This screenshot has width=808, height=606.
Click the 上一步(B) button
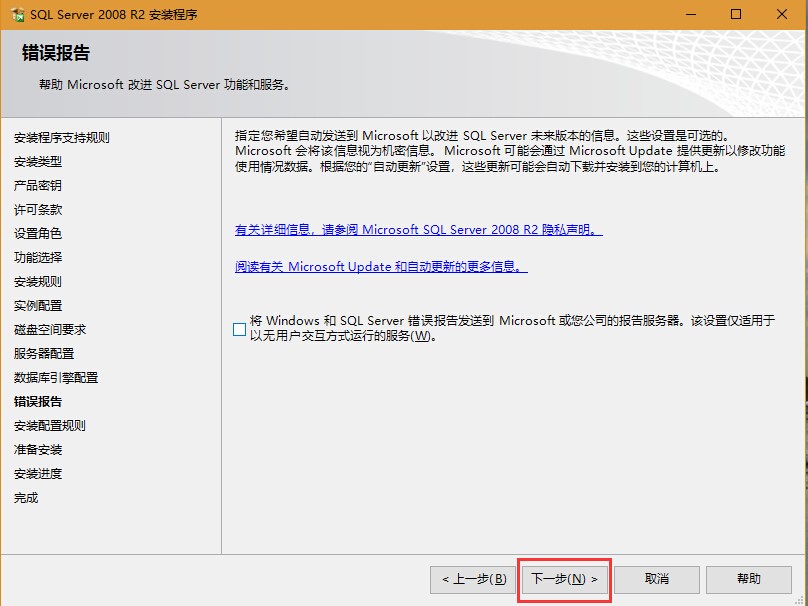click(x=472, y=579)
